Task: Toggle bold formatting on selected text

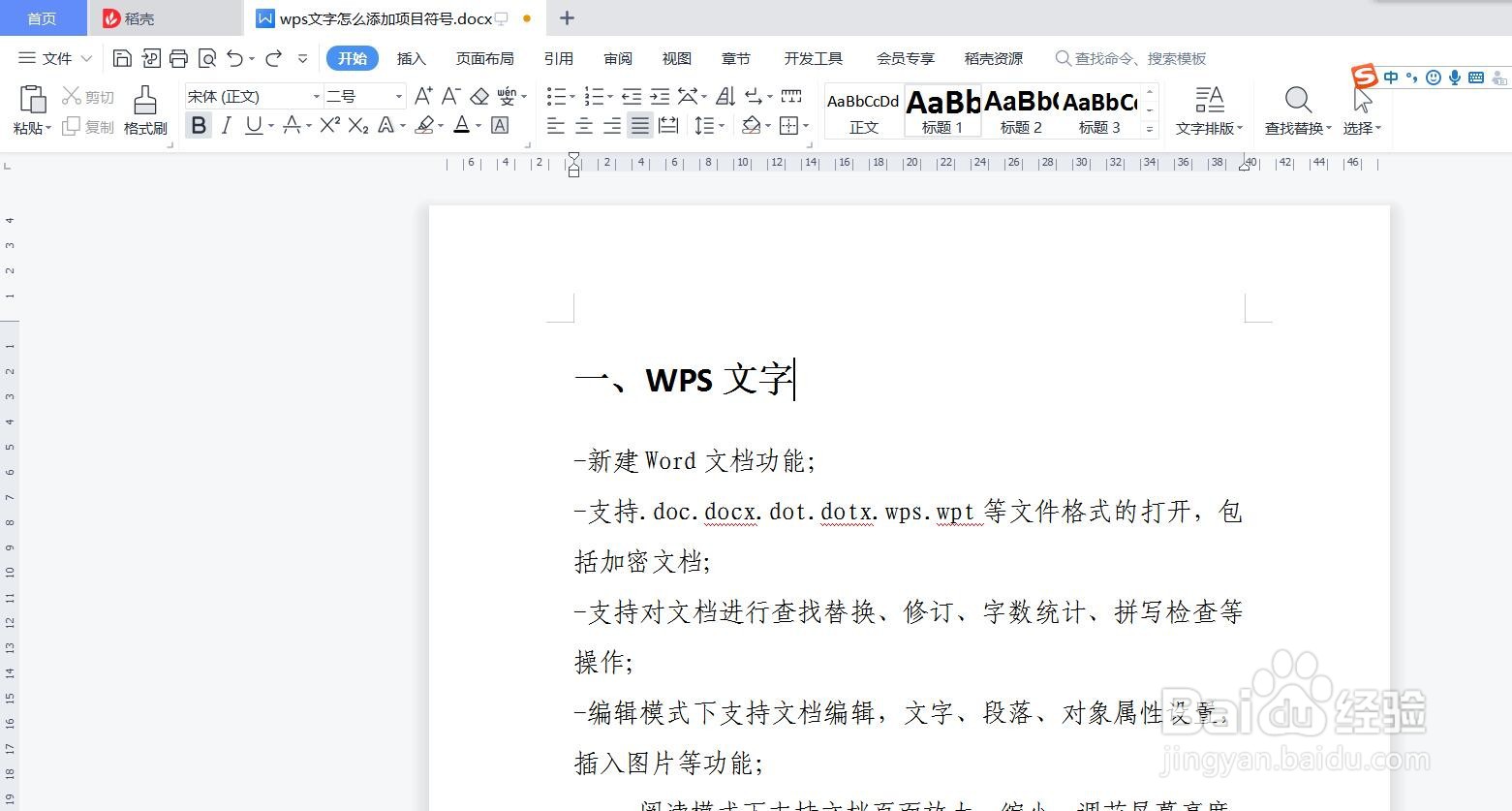Action: point(199,125)
